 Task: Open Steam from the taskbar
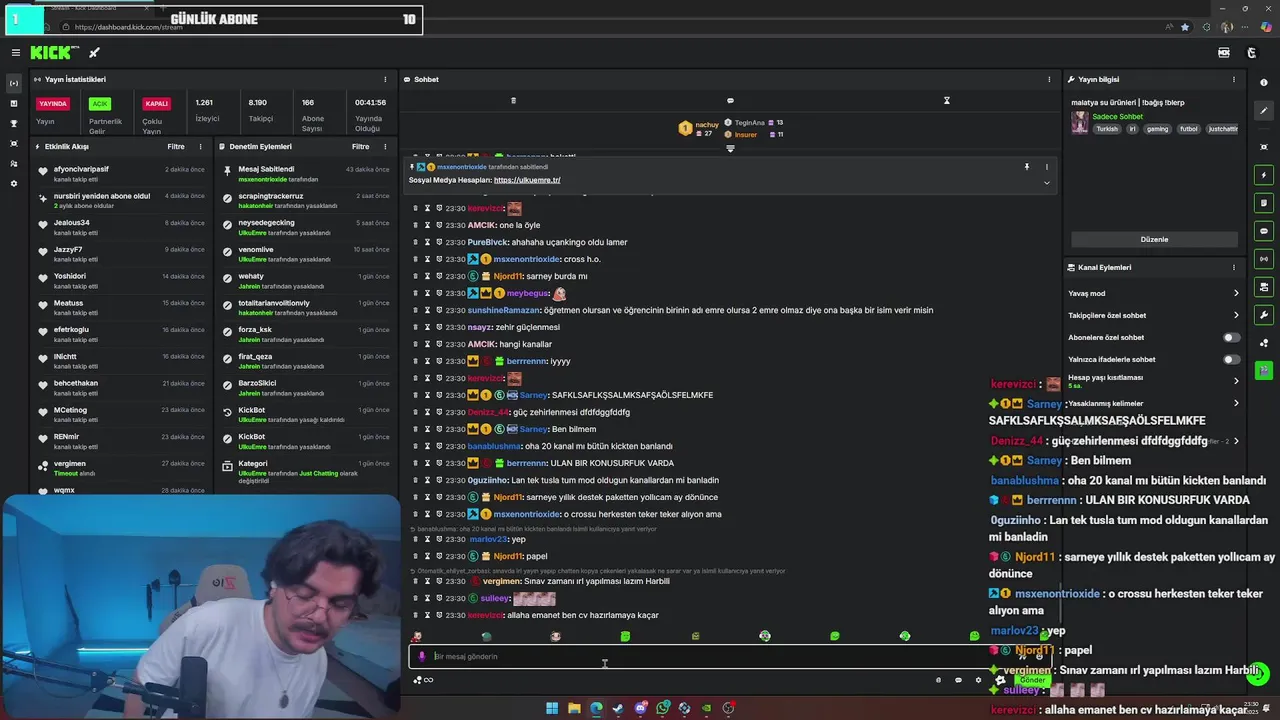618,708
